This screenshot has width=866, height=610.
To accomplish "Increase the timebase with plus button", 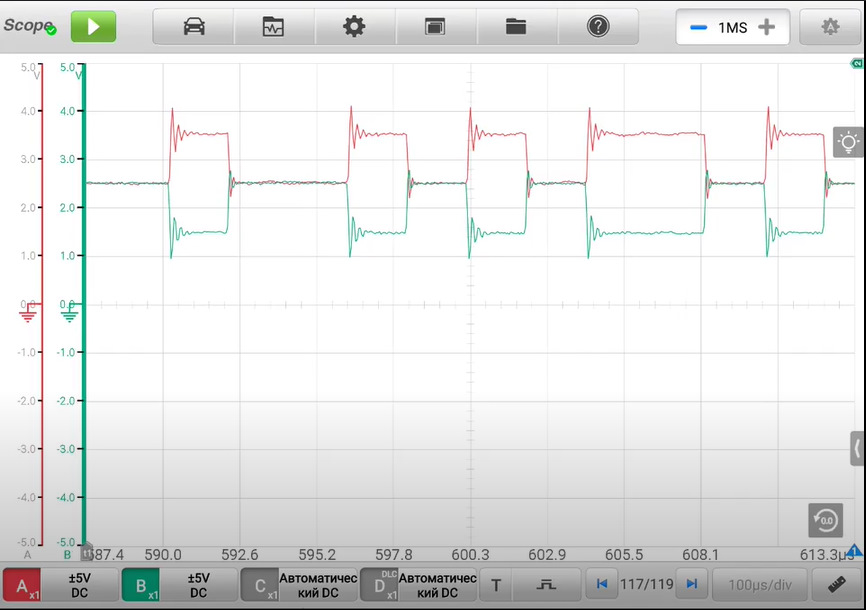I will 767,27.
